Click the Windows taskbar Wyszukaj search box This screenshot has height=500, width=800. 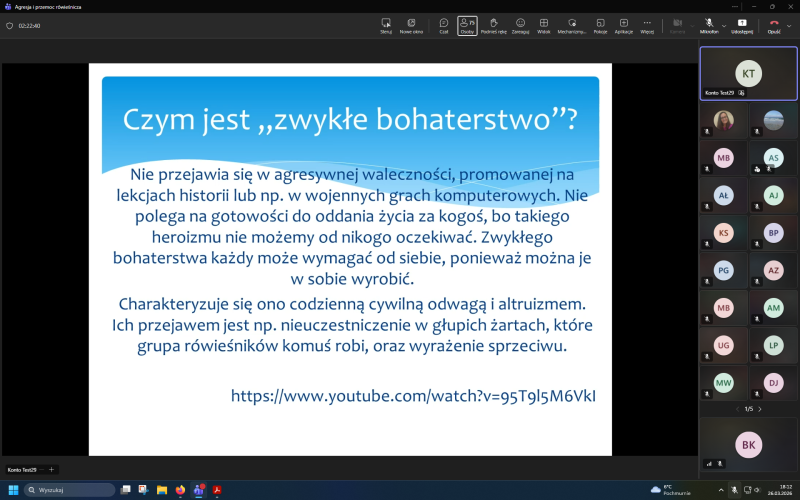tap(70, 490)
